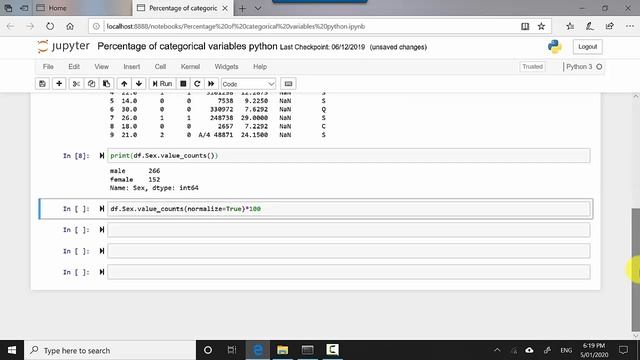
Task: Share this page icon
Action: (609, 26)
